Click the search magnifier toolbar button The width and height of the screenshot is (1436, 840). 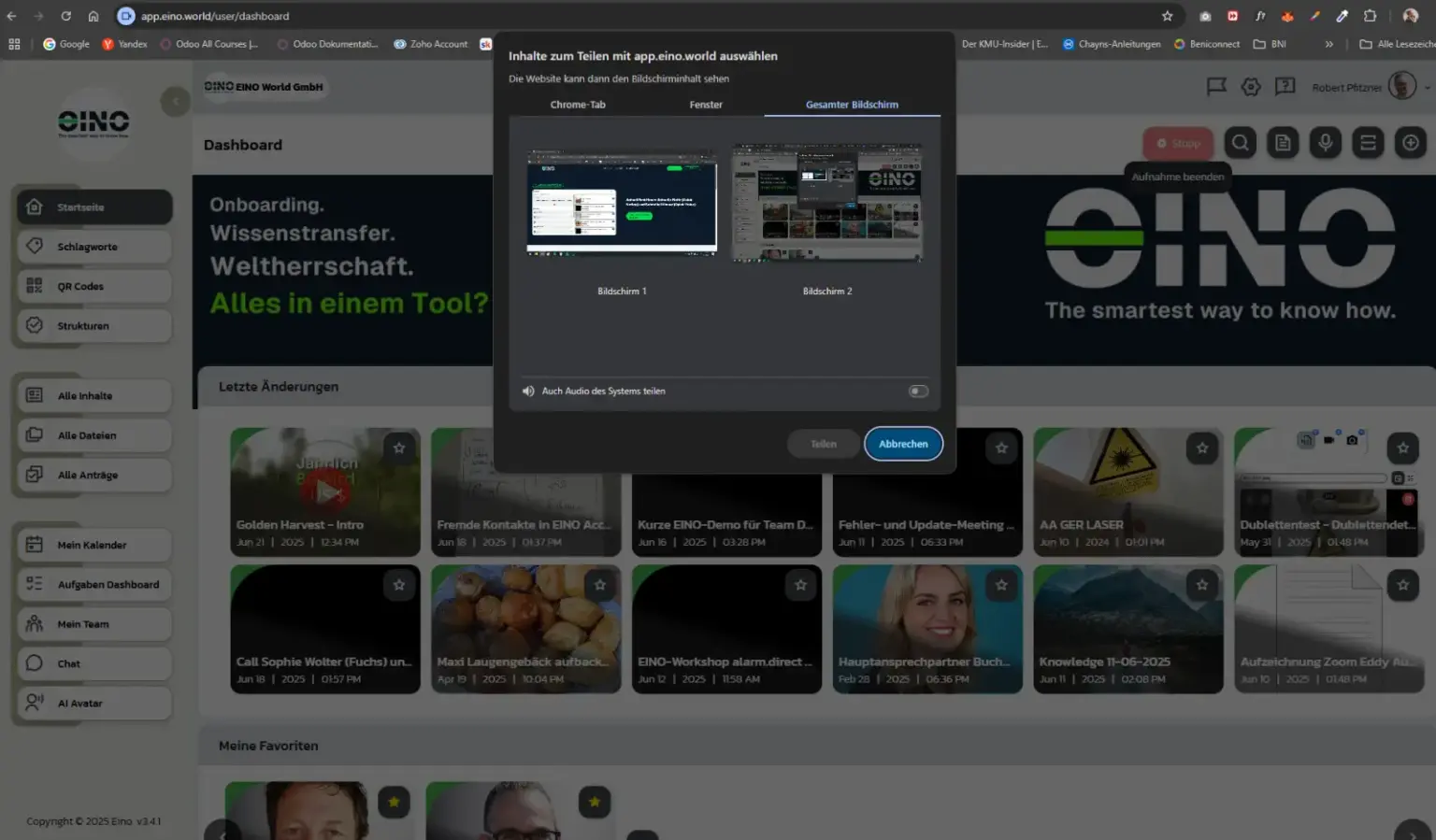[1240, 143]
